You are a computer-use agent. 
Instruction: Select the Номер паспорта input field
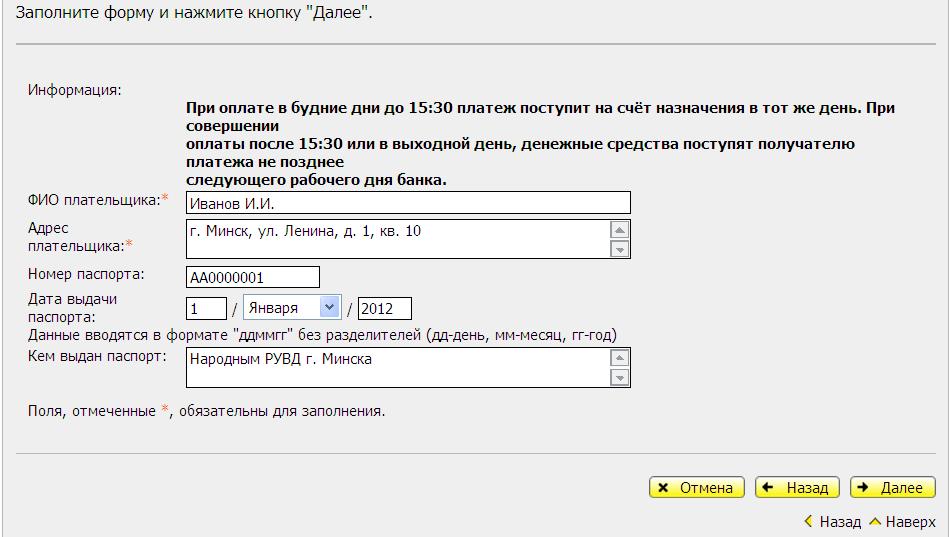(x=253, y=277)
